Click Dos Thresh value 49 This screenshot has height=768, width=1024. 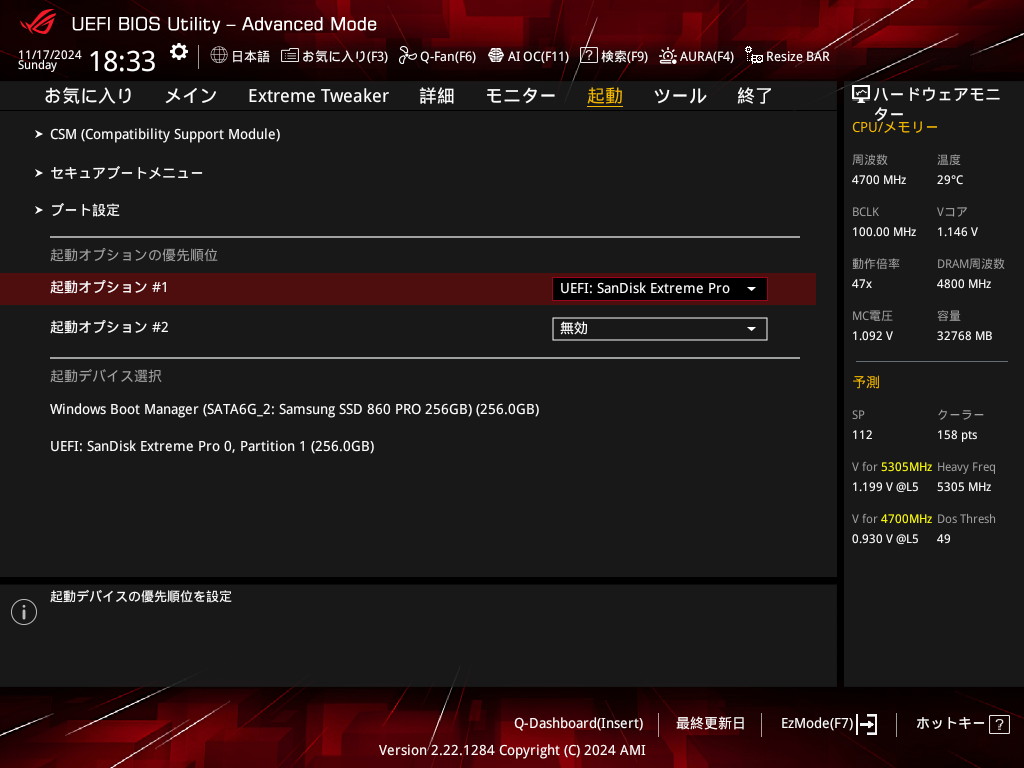pos(944,539)
